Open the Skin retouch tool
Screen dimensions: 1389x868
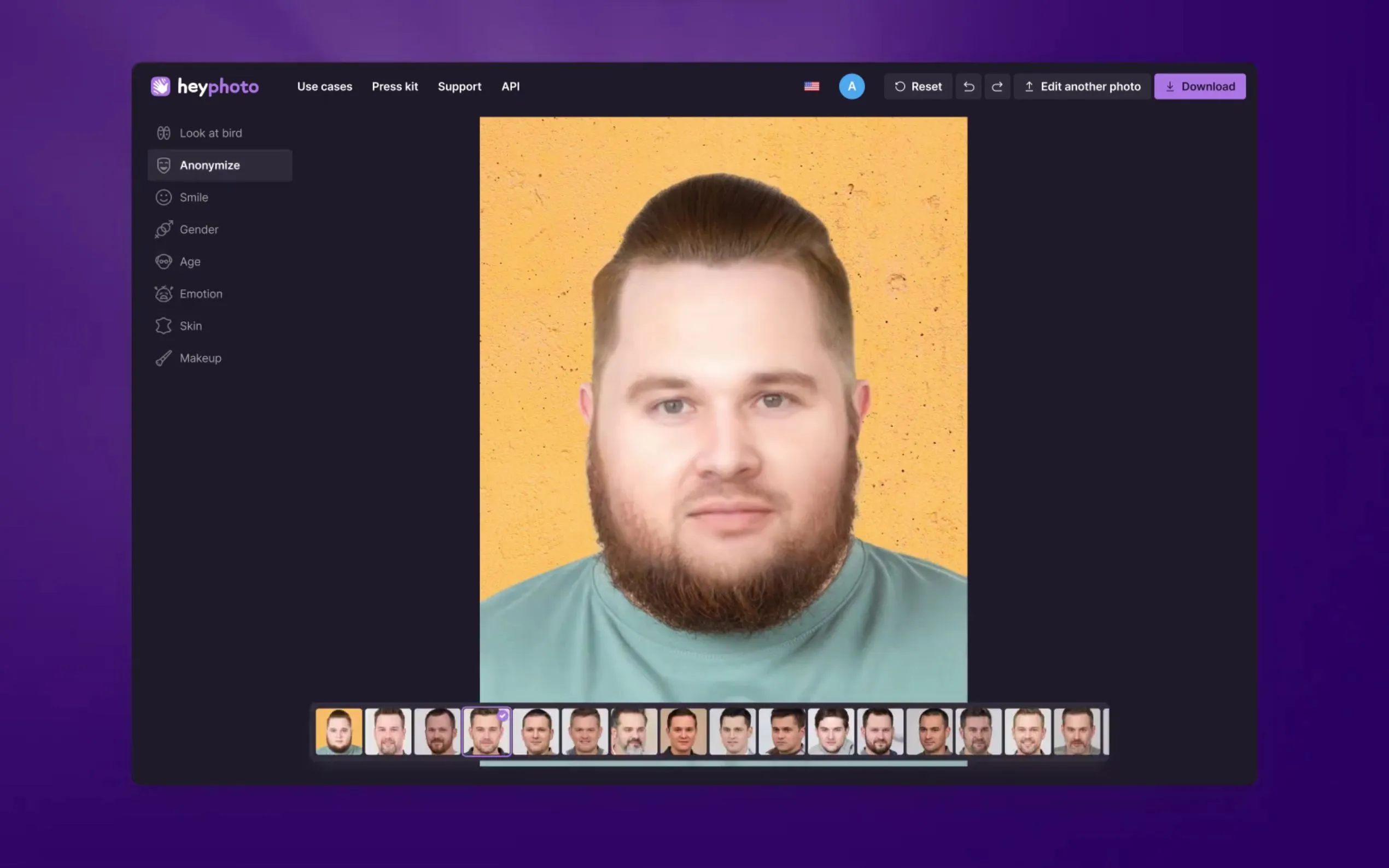(190, 326)
